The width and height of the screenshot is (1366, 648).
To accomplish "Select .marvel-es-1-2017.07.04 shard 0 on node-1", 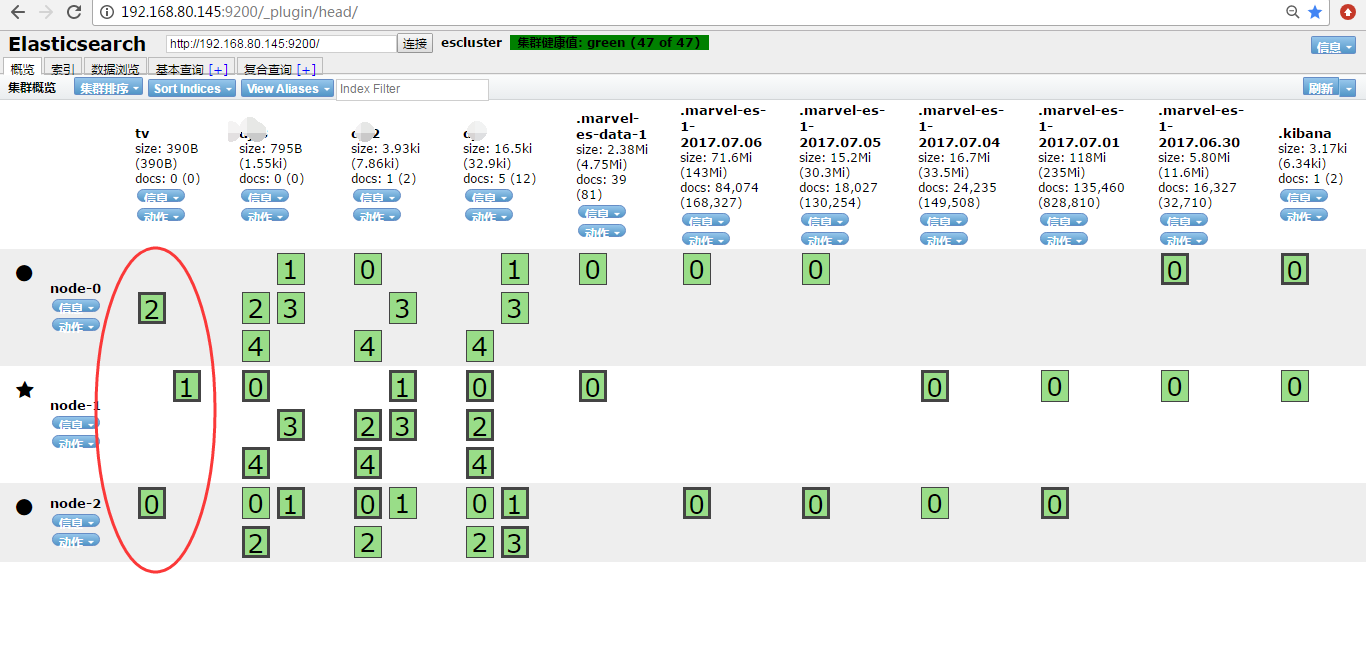I will pos(935,386).
